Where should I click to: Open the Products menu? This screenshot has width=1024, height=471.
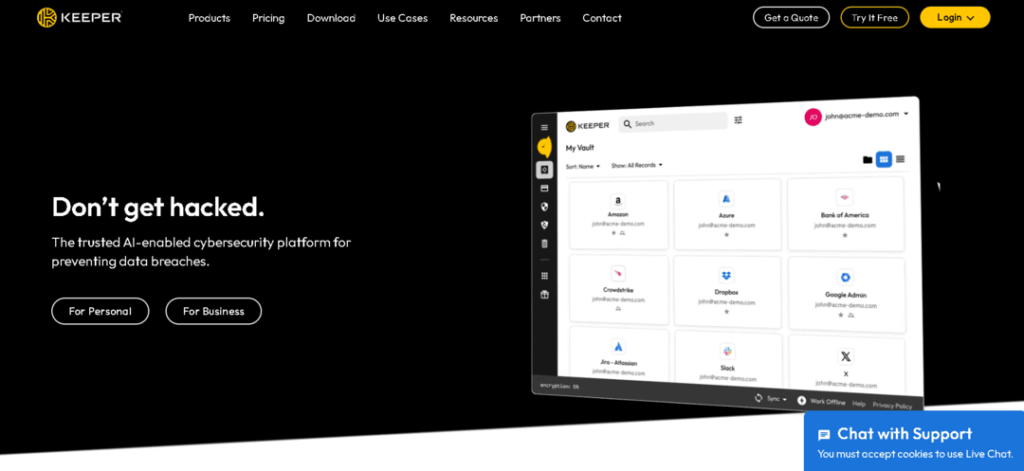pyautogui.click(x=209, y=18)
